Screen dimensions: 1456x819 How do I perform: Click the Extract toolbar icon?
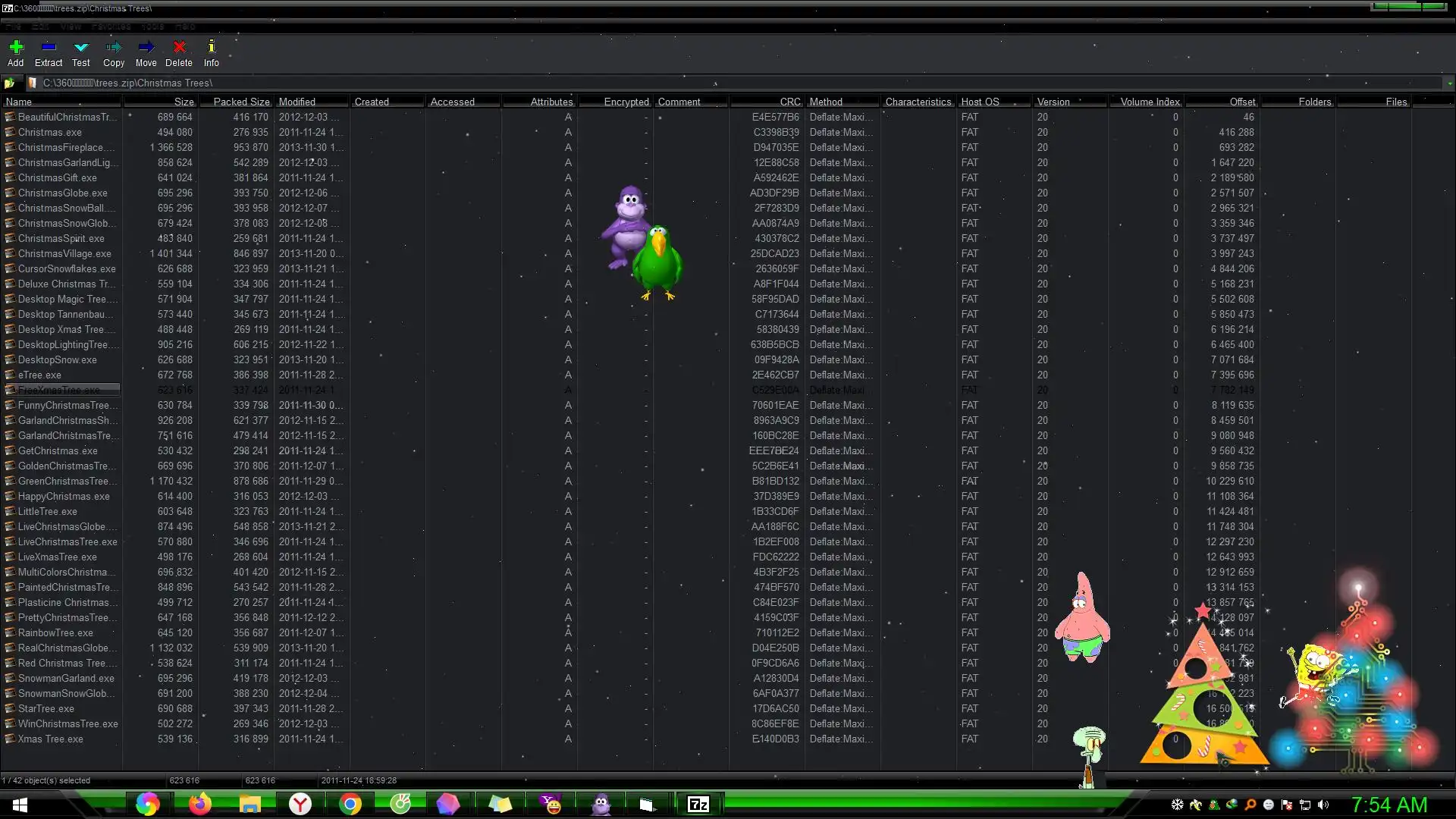49,52
